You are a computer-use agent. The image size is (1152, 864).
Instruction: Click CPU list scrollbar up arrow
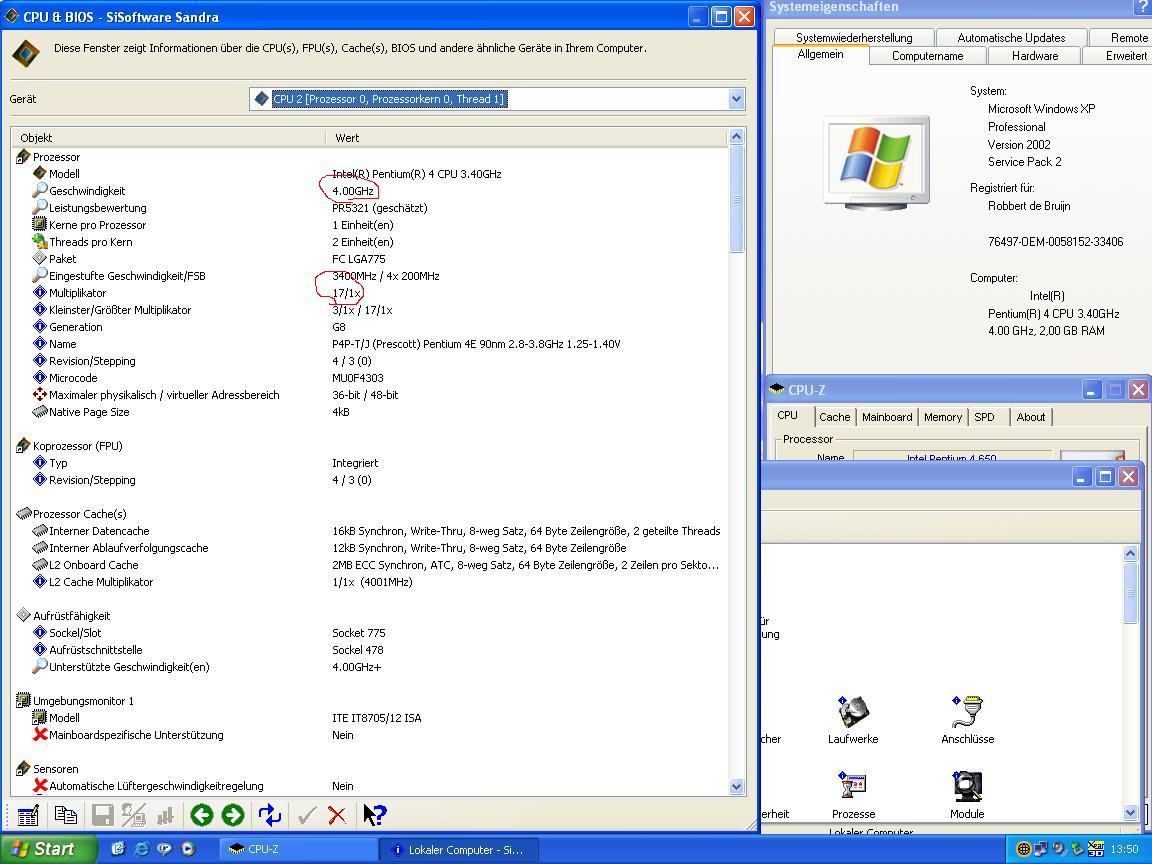coord(736,137)
